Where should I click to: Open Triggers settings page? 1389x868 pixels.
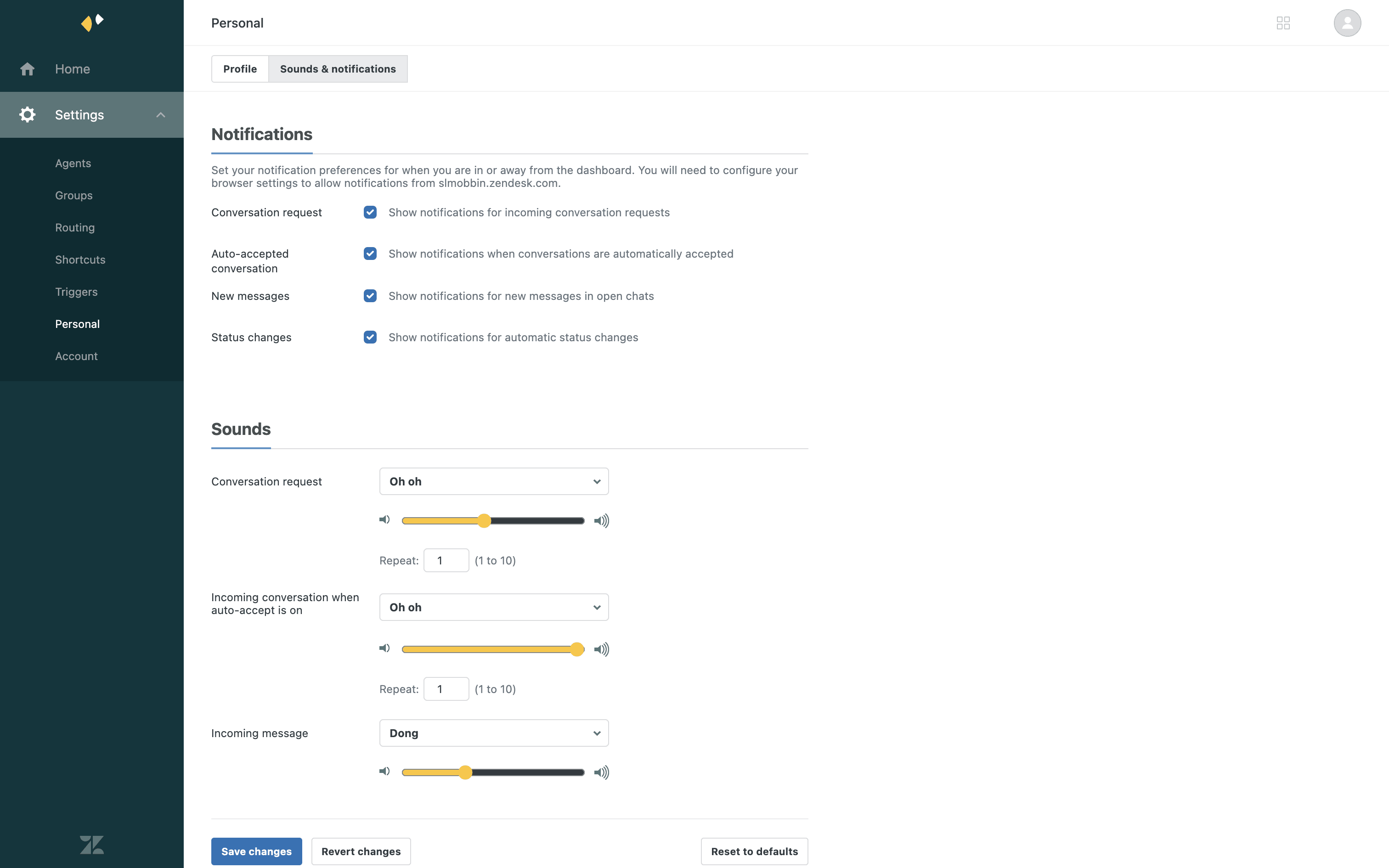pos(76,292)
